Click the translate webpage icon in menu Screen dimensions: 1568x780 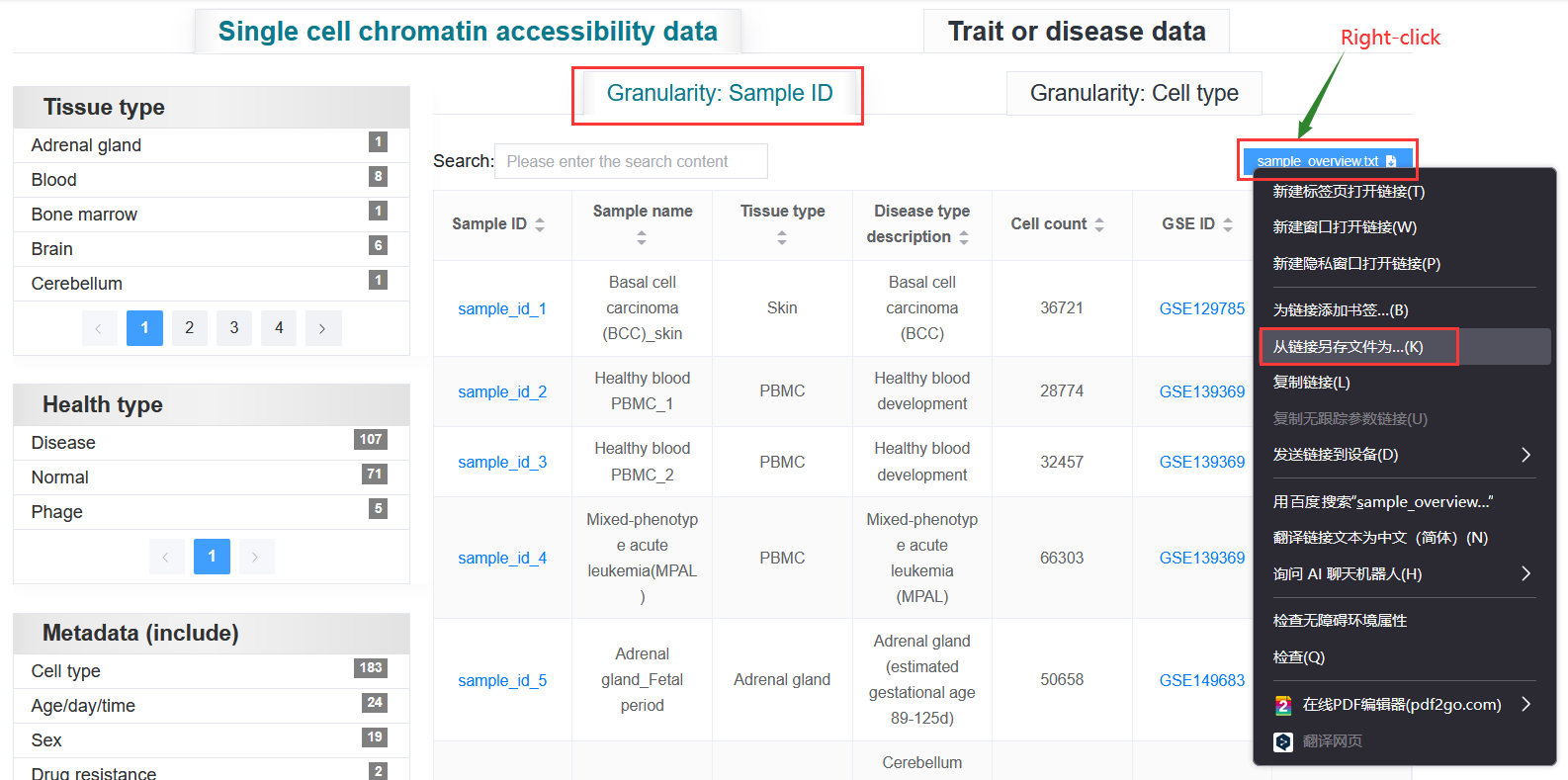click(1283, 741)
